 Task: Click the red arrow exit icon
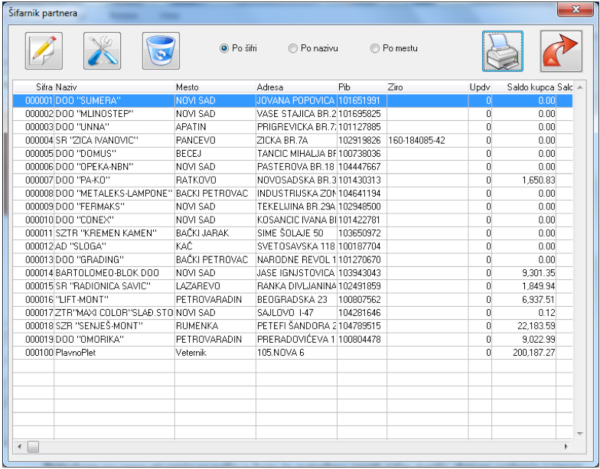(x=561, y=50)
